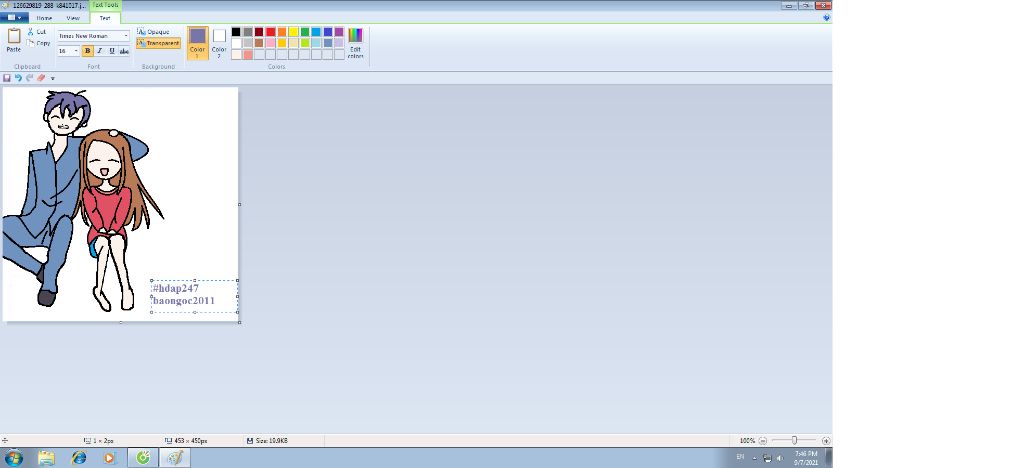Save the image using quick access icon
Viewport: 1024px width, 468px height.
tap(7, 78)
